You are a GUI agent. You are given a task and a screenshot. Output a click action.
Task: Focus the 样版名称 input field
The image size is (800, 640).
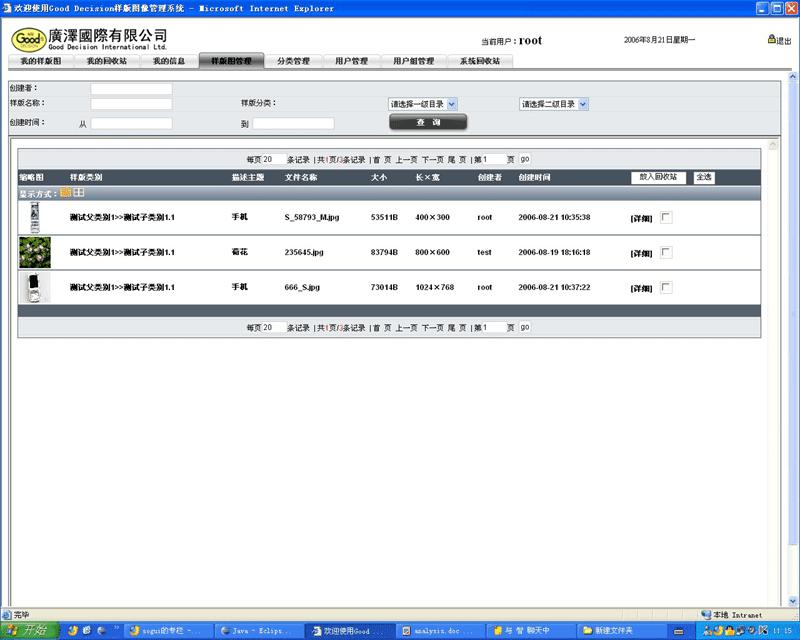[132, 104]
